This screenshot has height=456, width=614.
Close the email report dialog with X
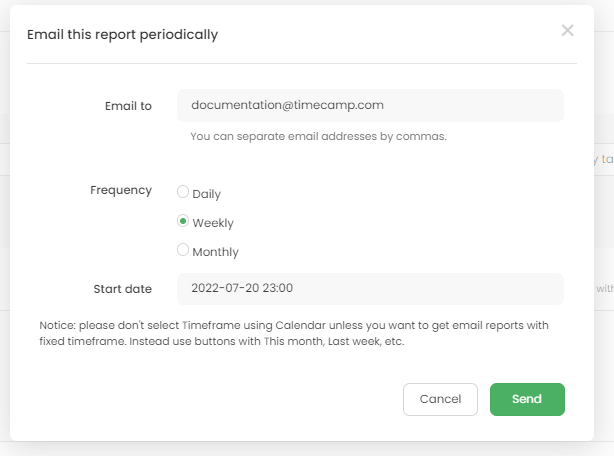(567, 30)
